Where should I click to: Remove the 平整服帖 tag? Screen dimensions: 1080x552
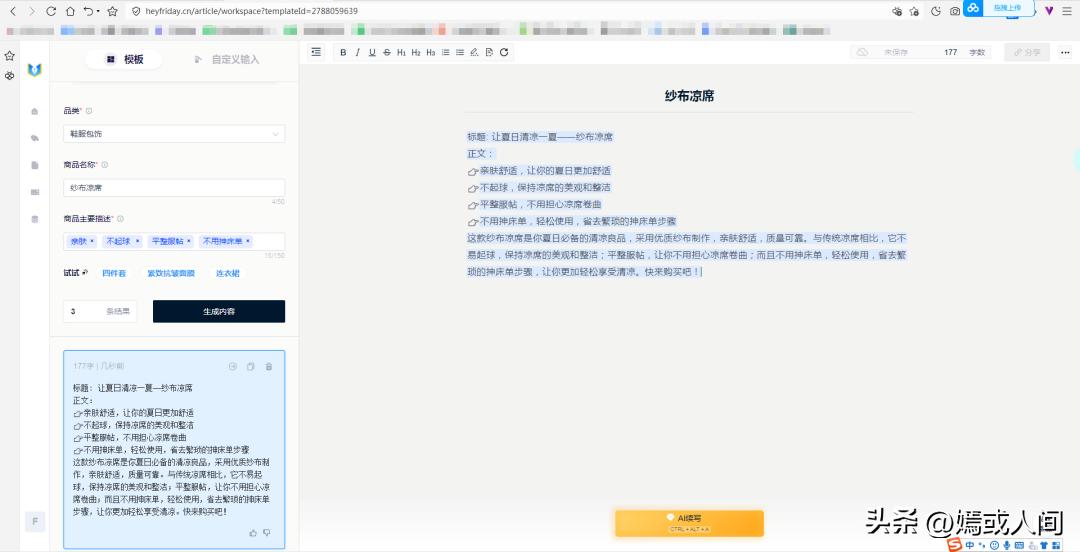(x=189, y=241)
